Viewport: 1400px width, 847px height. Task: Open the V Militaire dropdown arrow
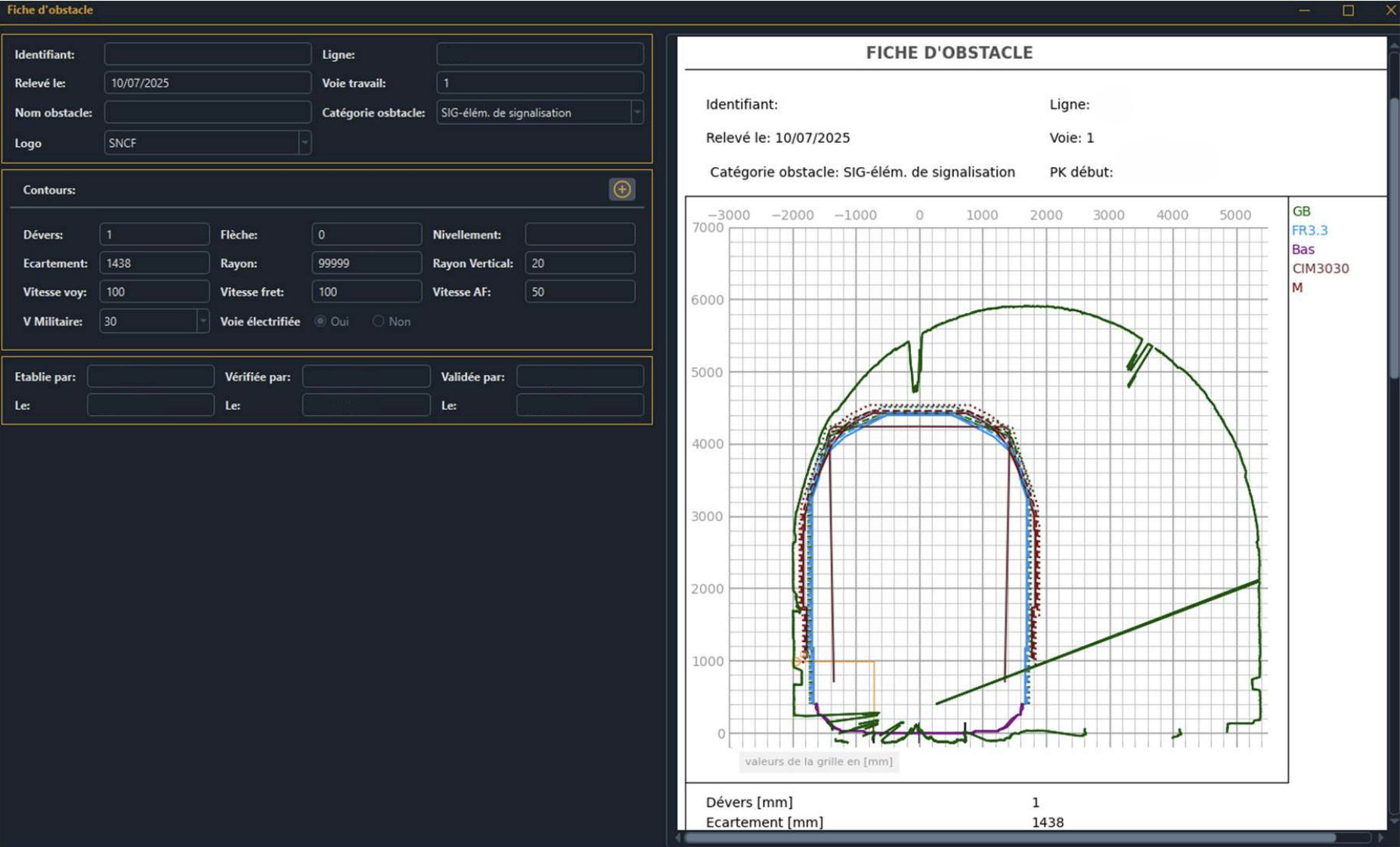[x=203, y=321]
